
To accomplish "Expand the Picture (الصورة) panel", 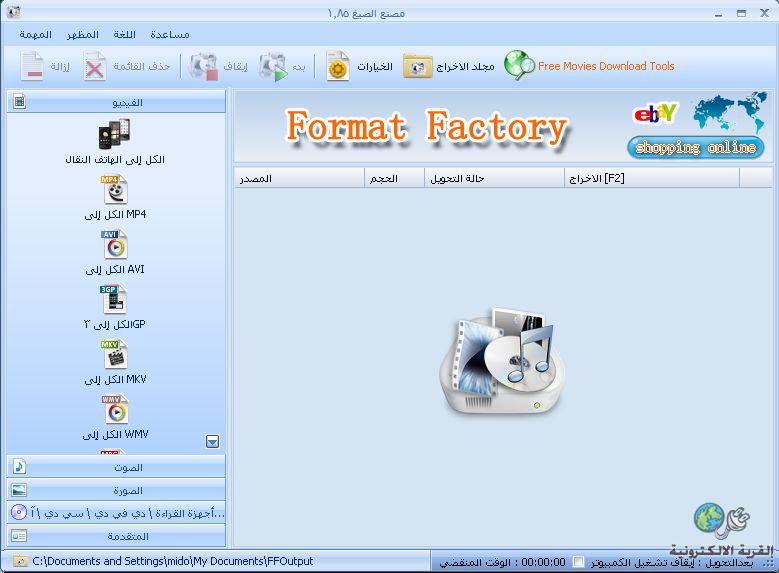I will [x=116, y=490].
